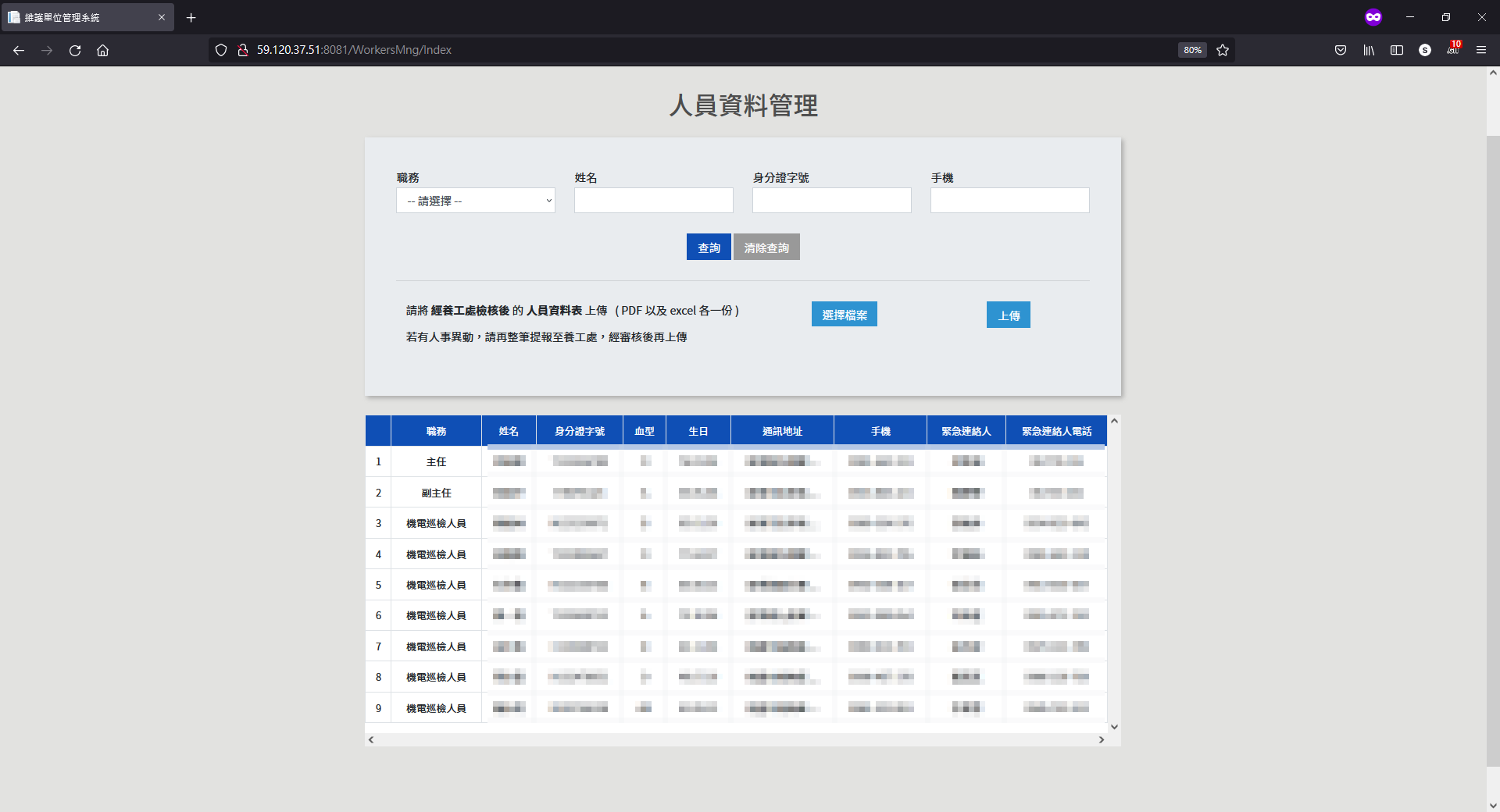The width and height of the screenshot is (1500, 812).
Task: Open the Firefox hamburger menu
Action: click(1481, 50)
